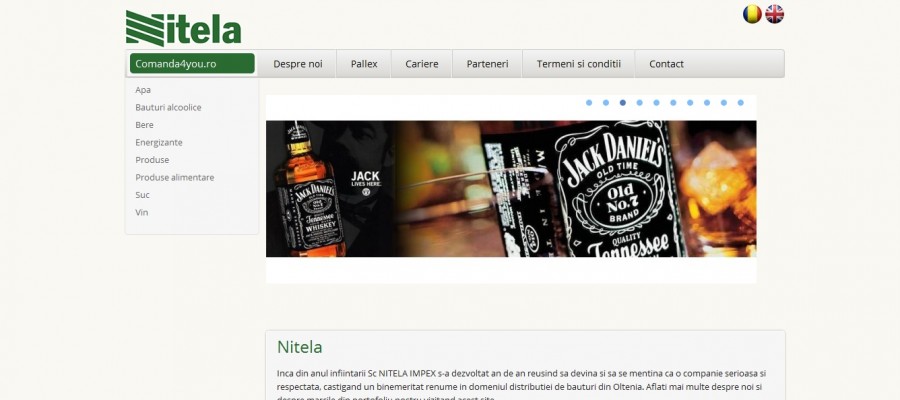Click the Jack Daniel's banner image

click(511, 188)
